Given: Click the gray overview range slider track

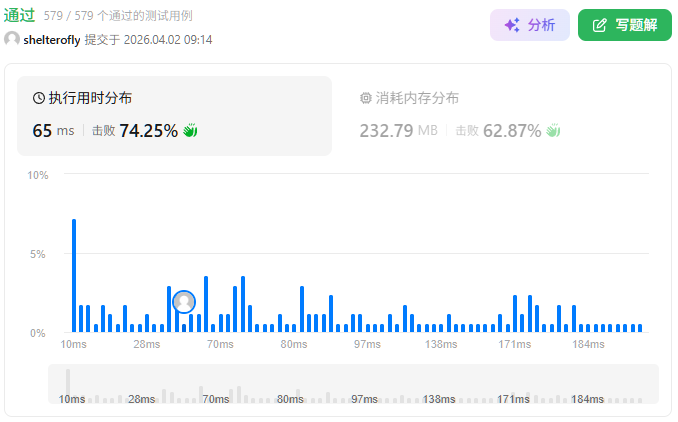Looking at the screenshot, I should click(353, 384).
